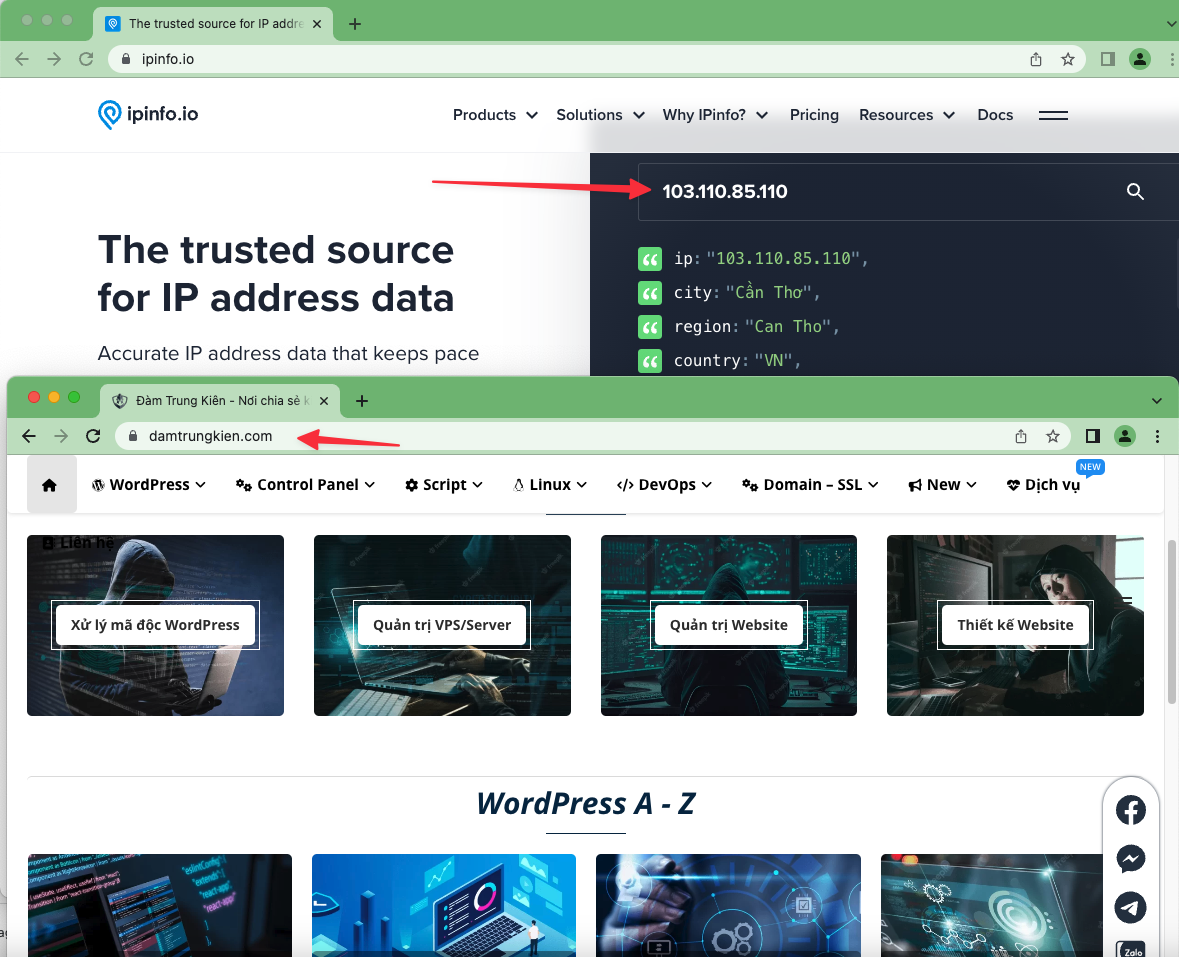Open the Docs page
Screen dimensions: 1179x957
click(995, 115)
